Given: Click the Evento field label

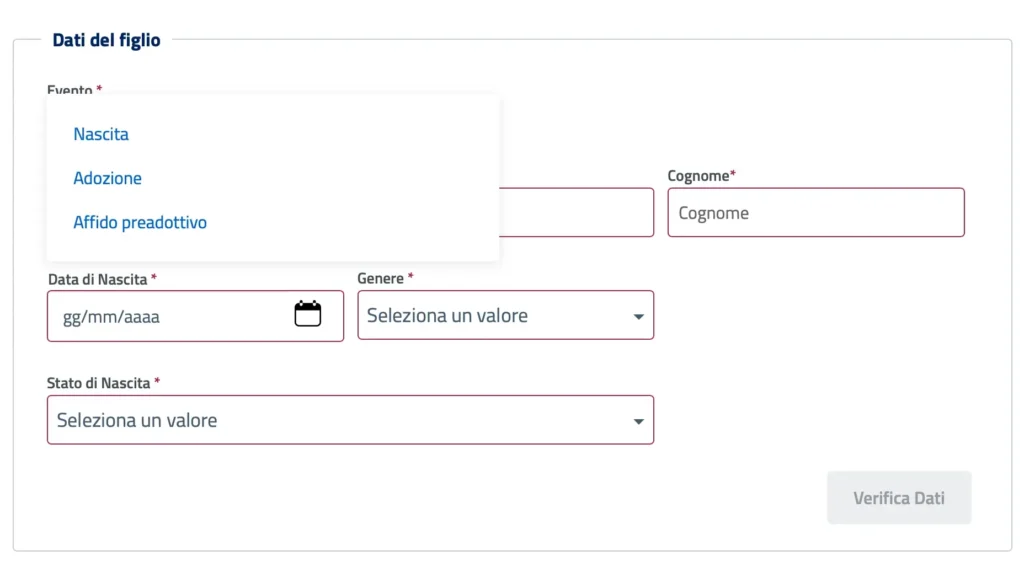Looking at the screenshot, I should click(x=70, y=89).
